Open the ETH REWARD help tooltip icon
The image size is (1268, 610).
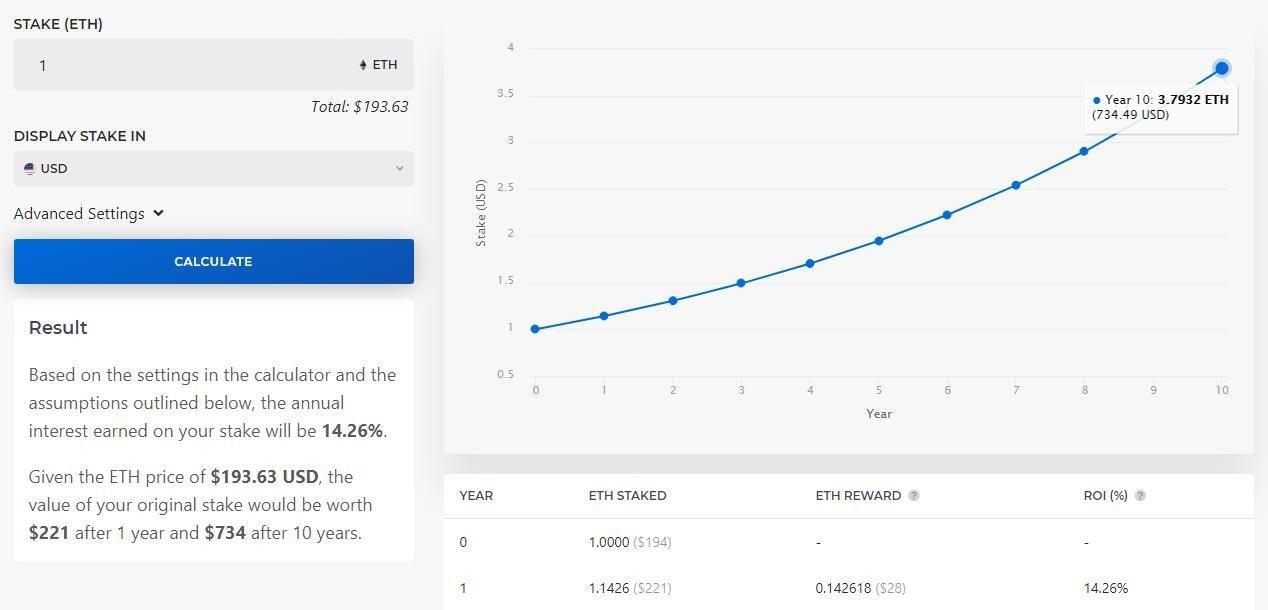[915, 495]
